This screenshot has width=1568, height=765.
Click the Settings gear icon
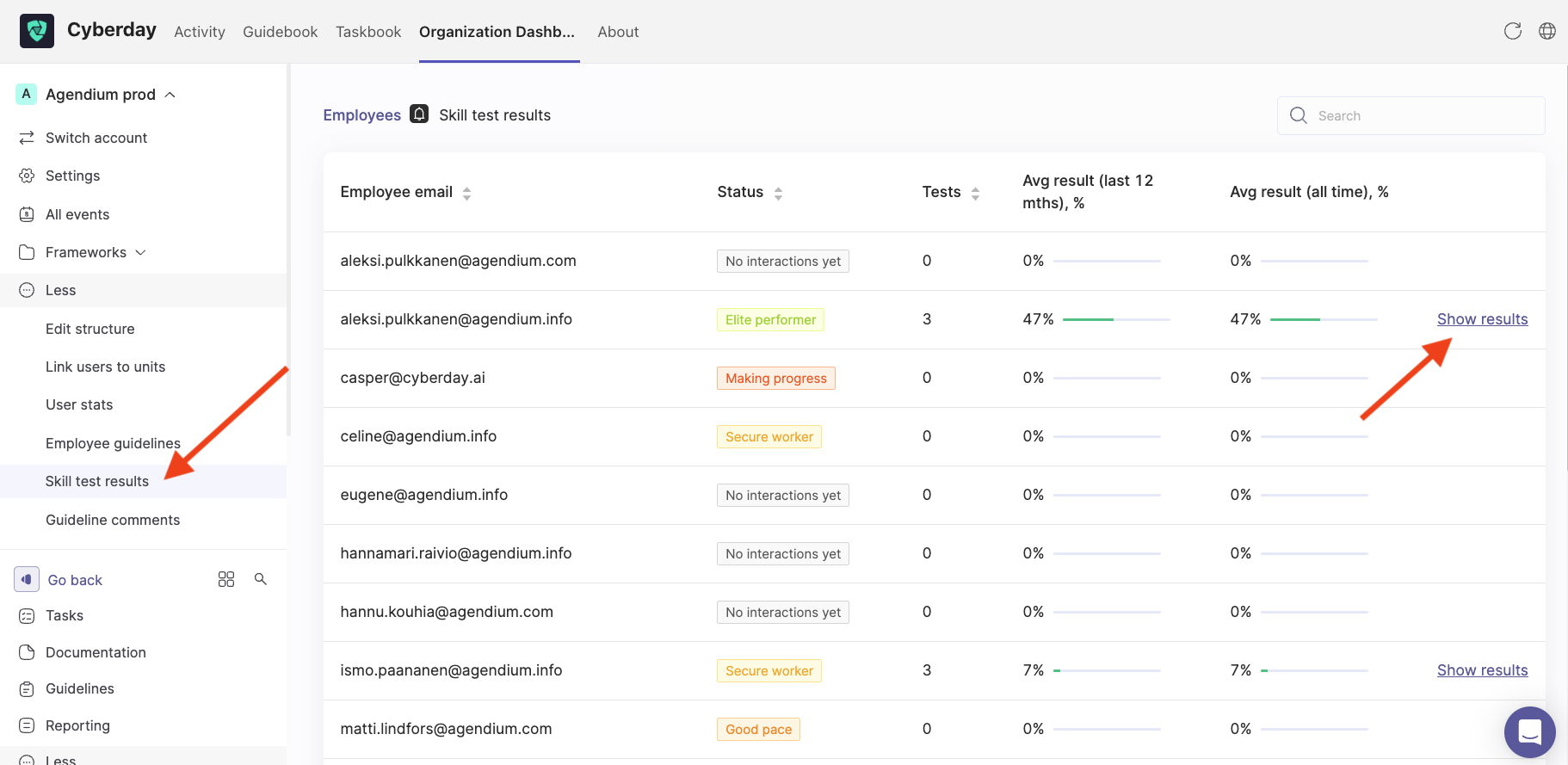[27, 176]
